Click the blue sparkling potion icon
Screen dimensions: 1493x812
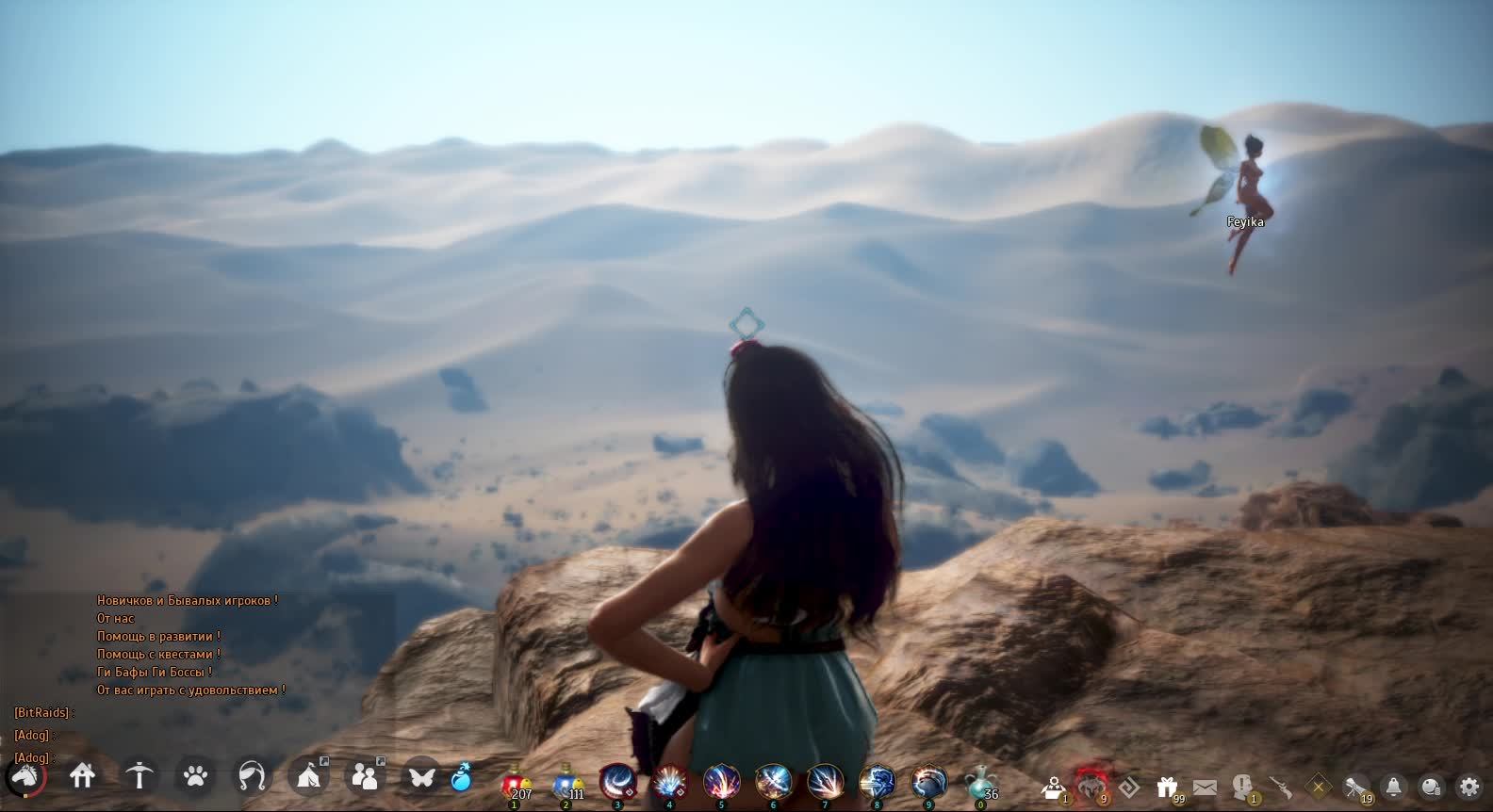pyautogui.click(x=462, y=777)
